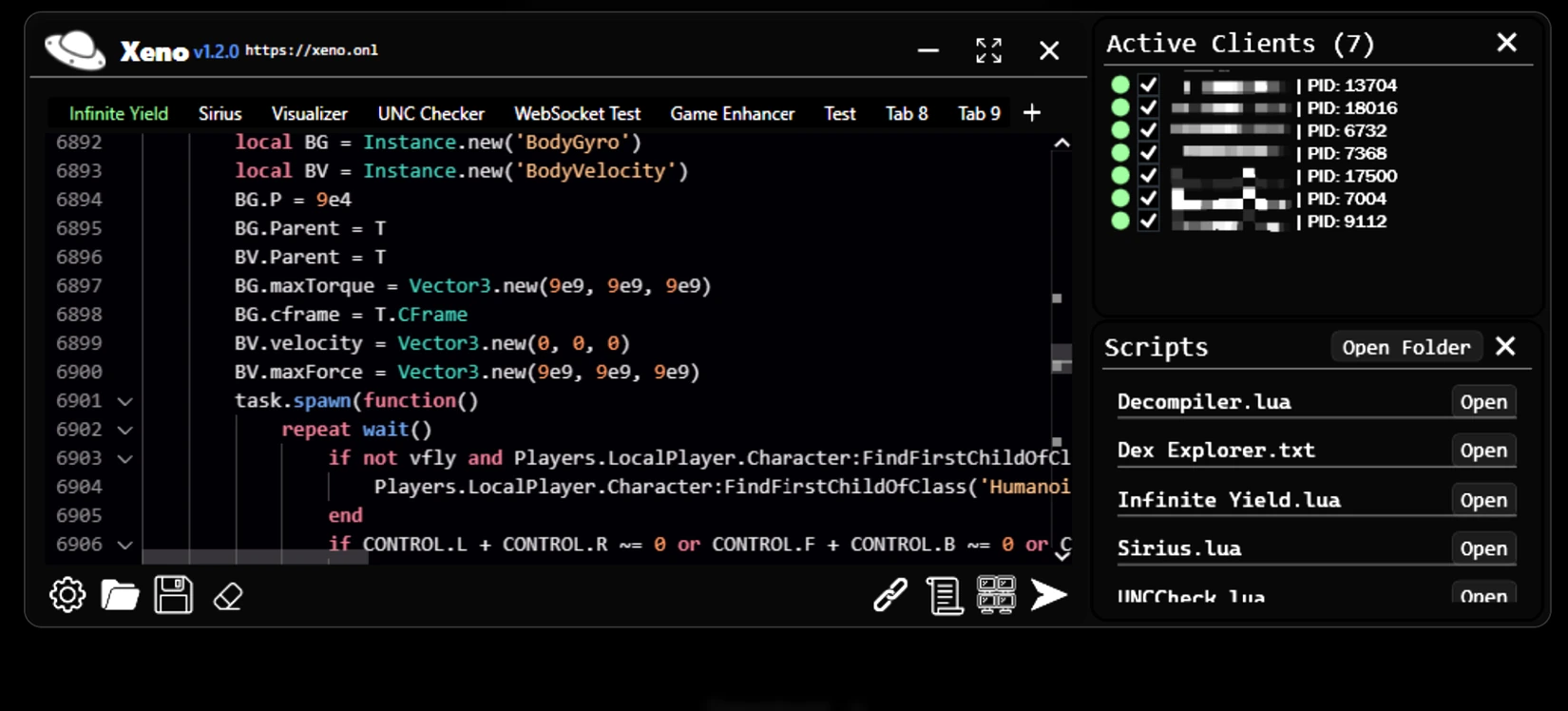
Task: Add a new tab with plus icon
Action: tap(1032, 113)
